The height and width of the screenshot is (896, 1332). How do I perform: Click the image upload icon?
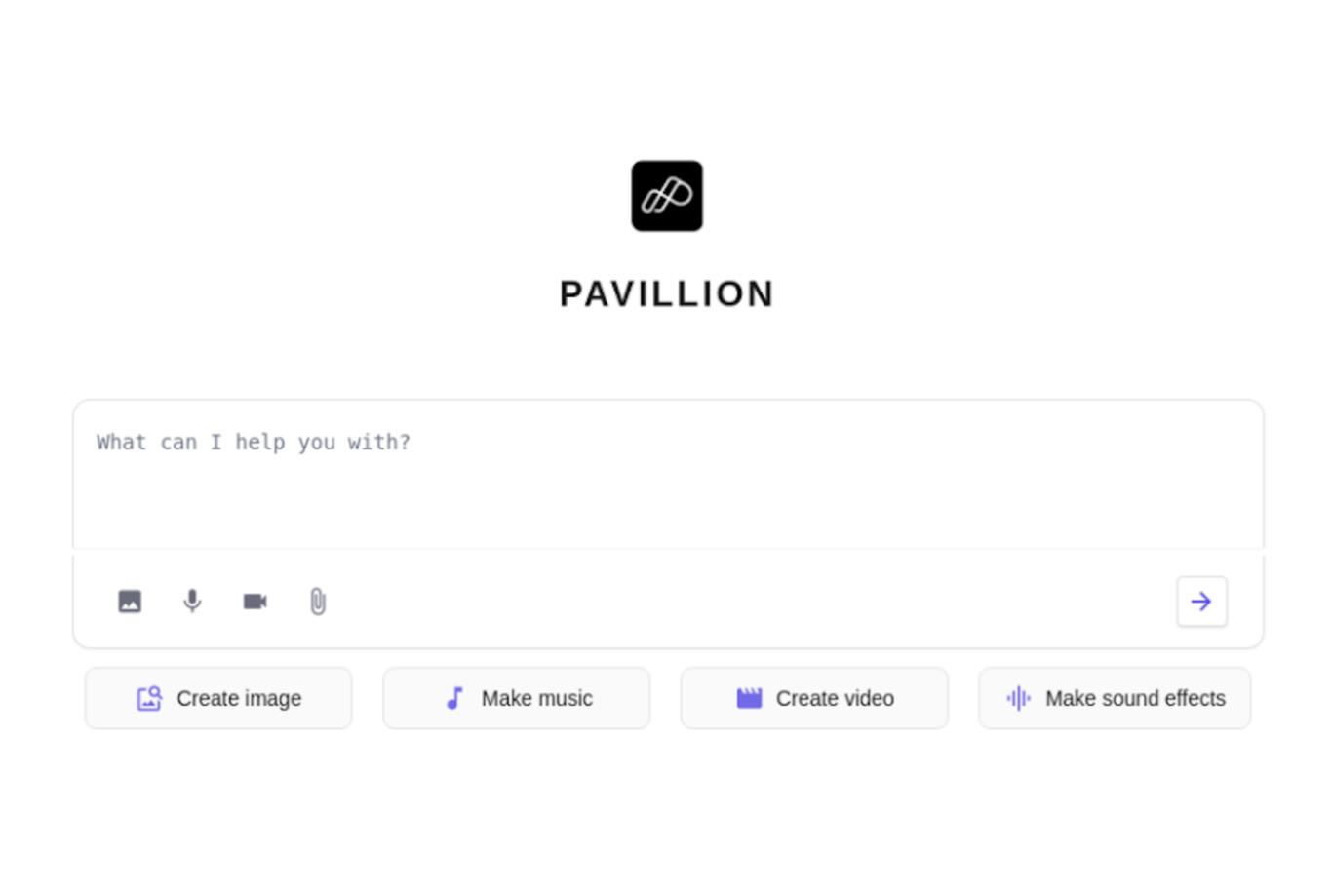coord(130,602)
